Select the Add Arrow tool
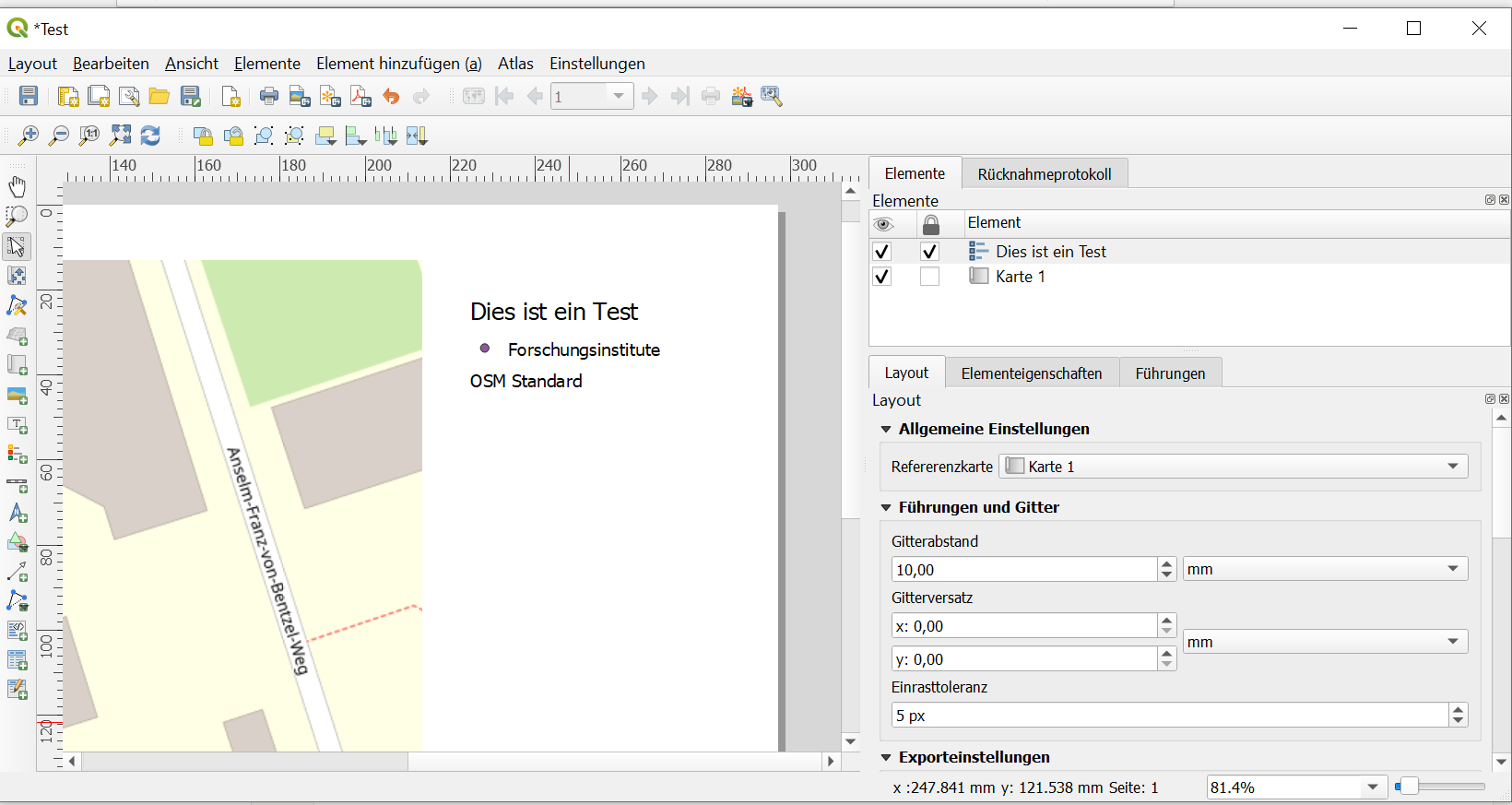This screenshot has height=805, width=1512. (x=17, y=572)
